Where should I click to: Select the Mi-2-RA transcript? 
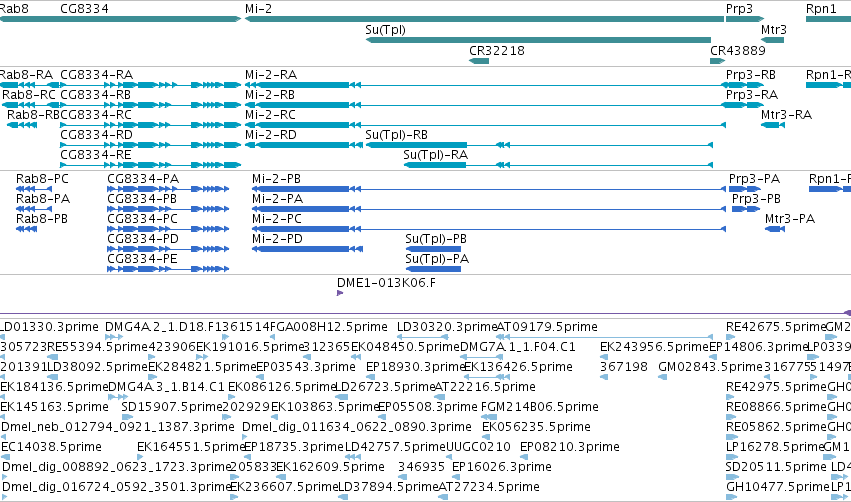tap(485, 85)
